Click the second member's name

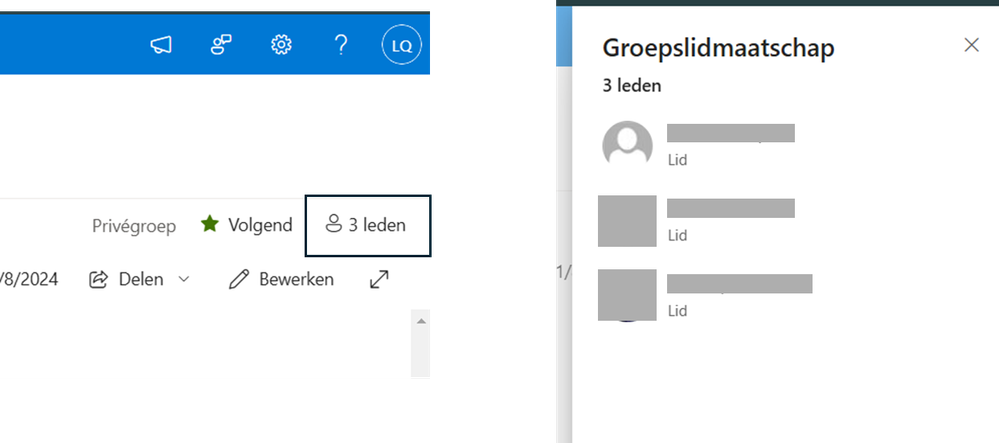click(x=730, y=208)
